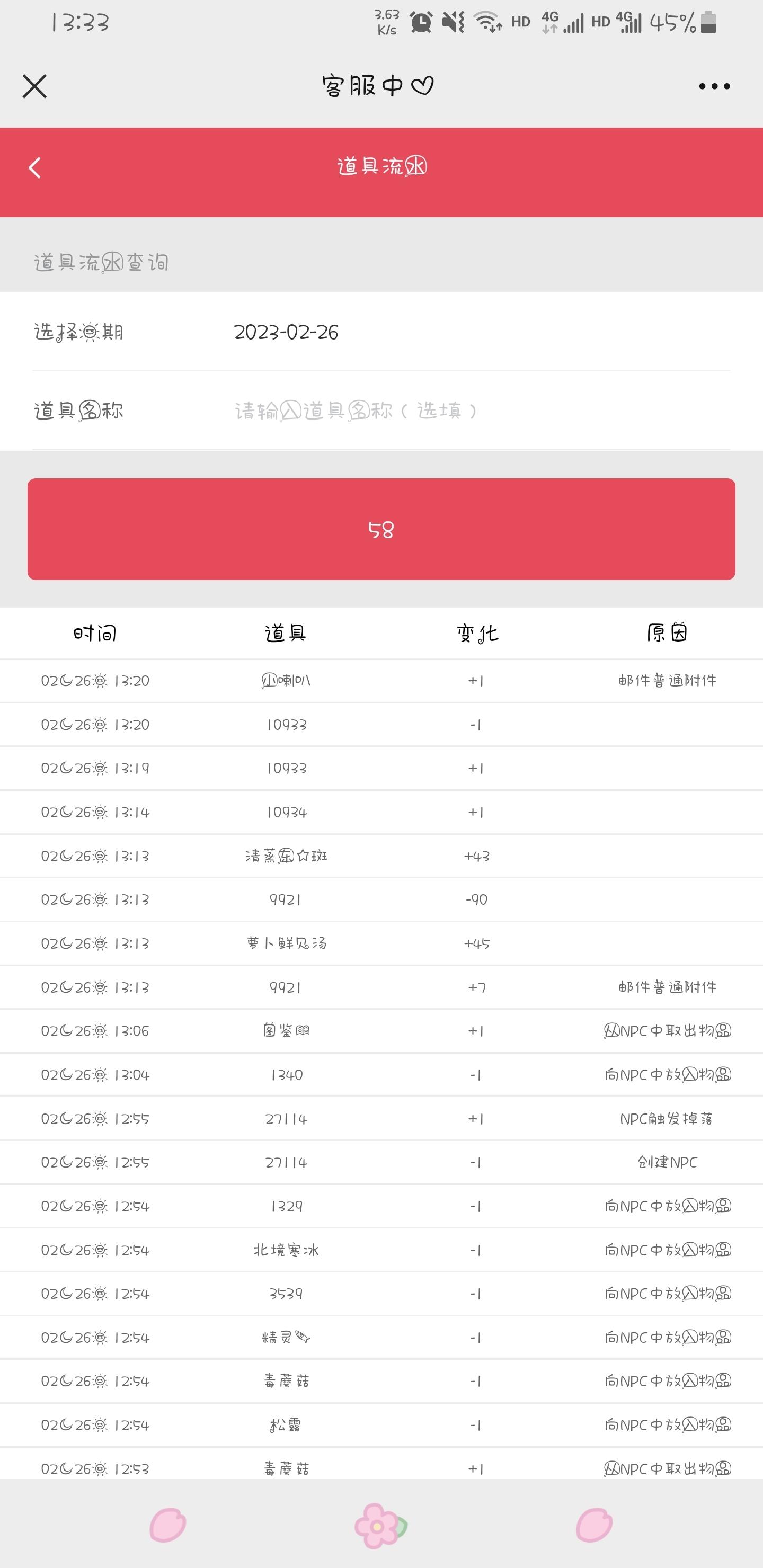Tap the battery icon in status bar
This screenshot has height=1568, width=763.
click(x=708, y=23)
